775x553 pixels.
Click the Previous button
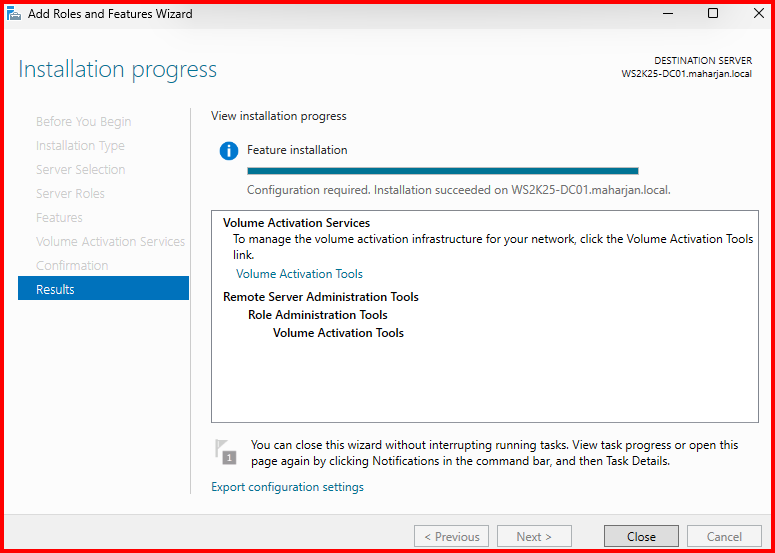coord(451,537)
